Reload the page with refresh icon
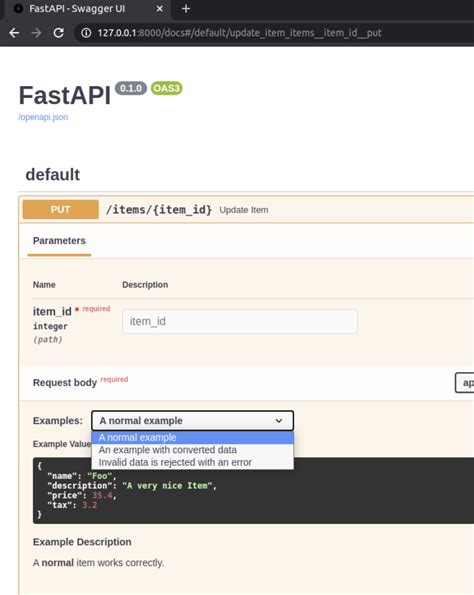 (x=58, y=33)
